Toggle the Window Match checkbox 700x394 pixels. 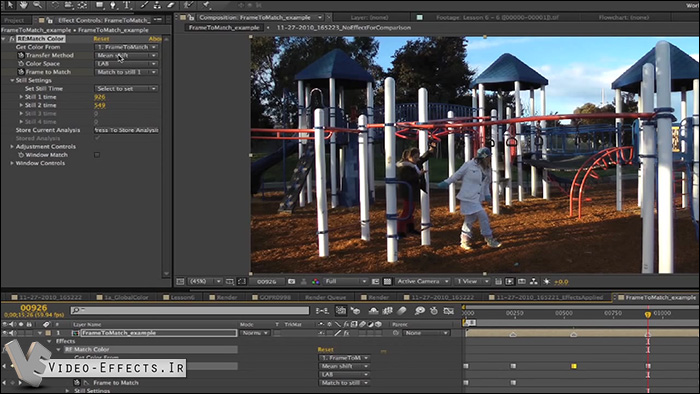(x=97, y=155)
